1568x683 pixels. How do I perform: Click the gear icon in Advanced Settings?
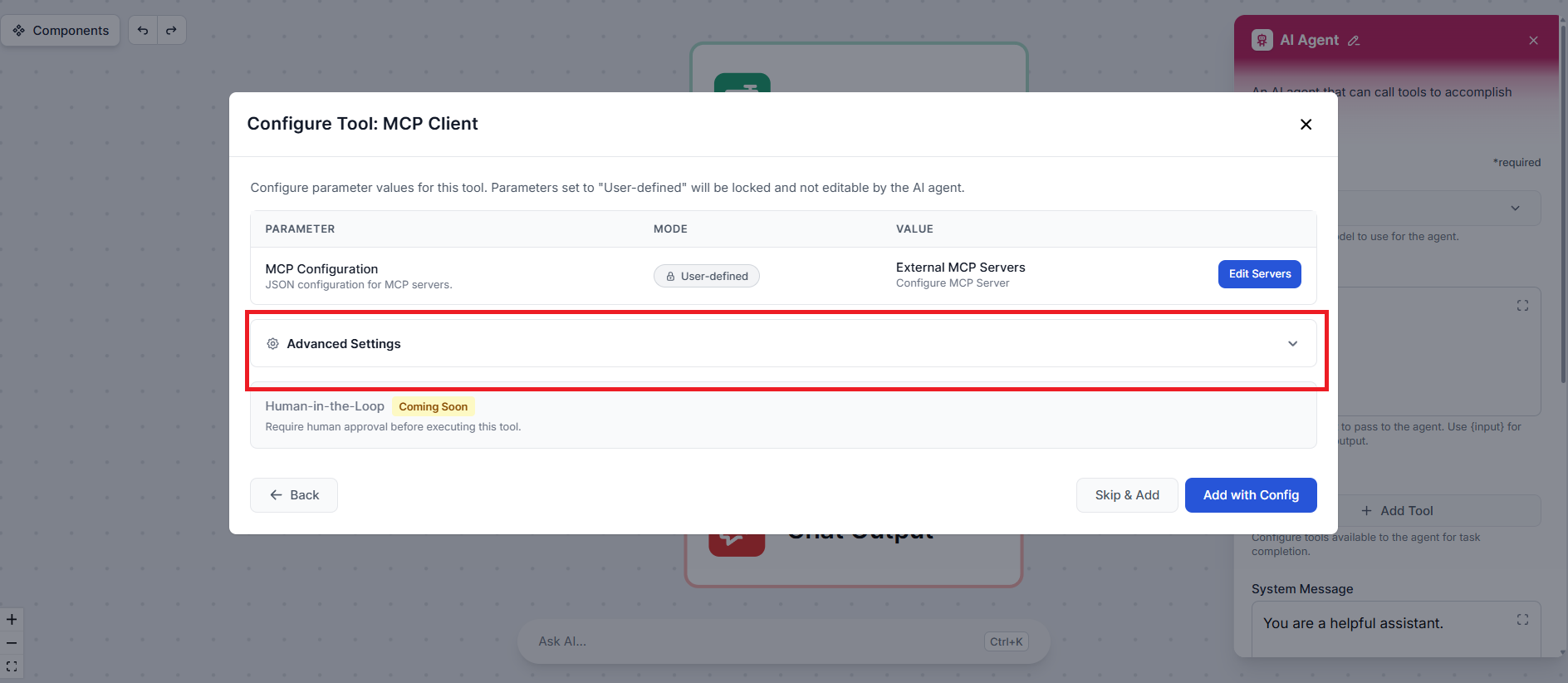point(272,344)
